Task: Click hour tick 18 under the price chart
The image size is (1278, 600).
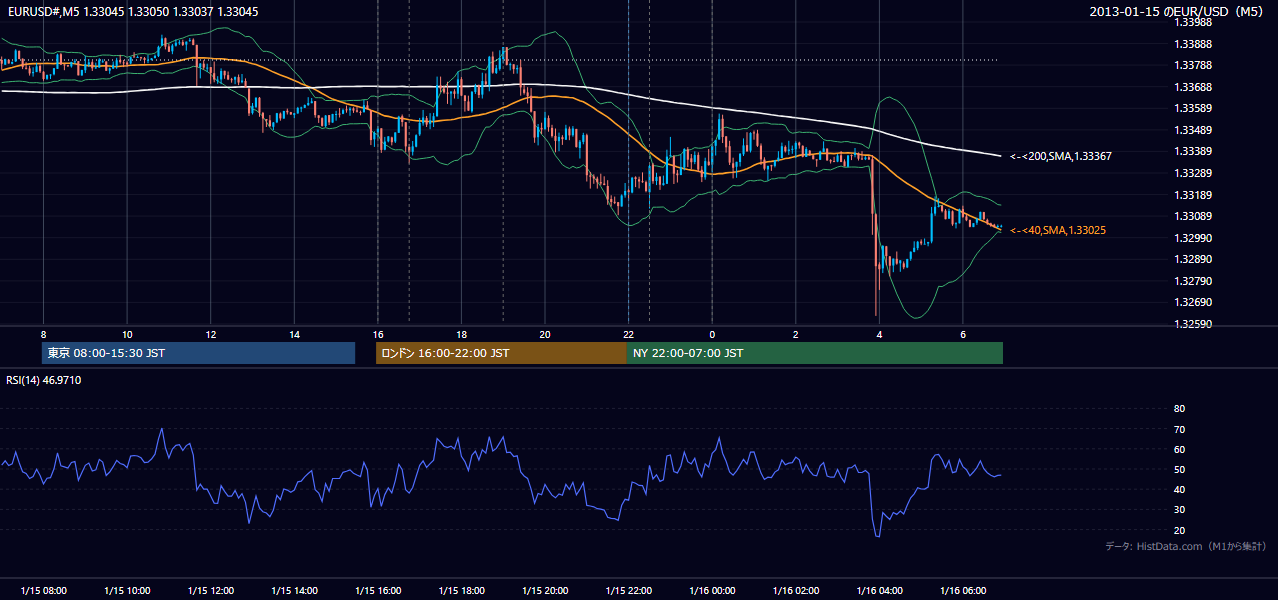Action: point(461,334)
